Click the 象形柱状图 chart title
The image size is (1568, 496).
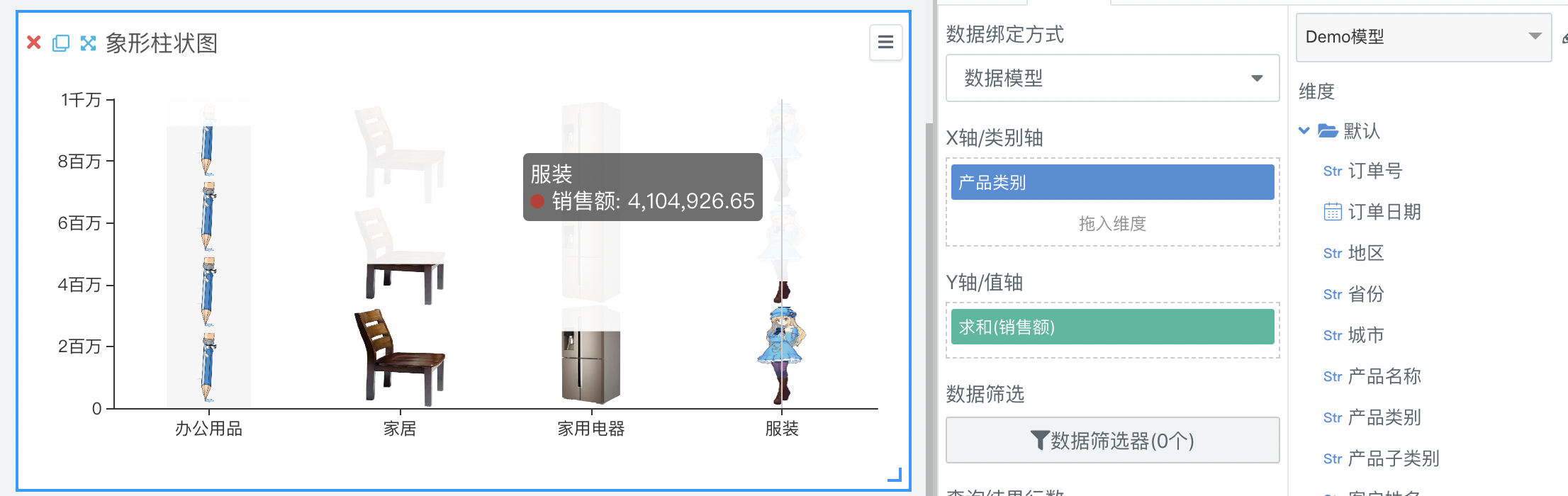[x=162, y=43]
